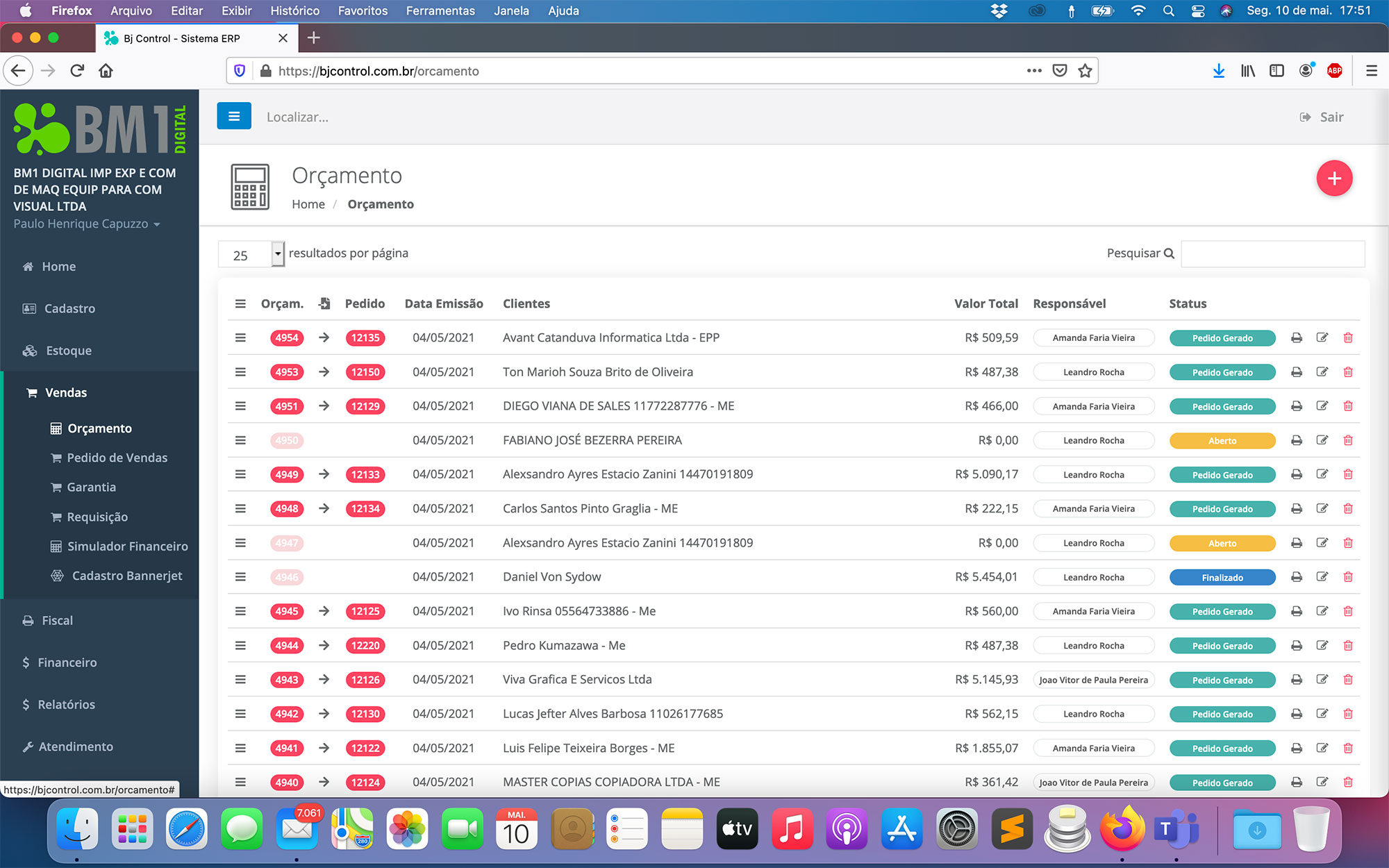
Task: Open row menu for orçamento 4949
Action: [240, 474]
